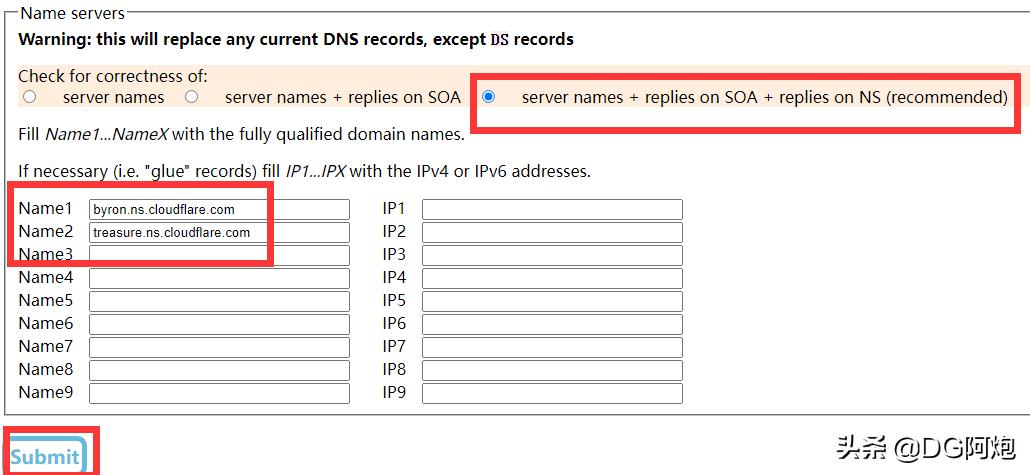
Task: Focus the IP5 address input
Action: 552,301
